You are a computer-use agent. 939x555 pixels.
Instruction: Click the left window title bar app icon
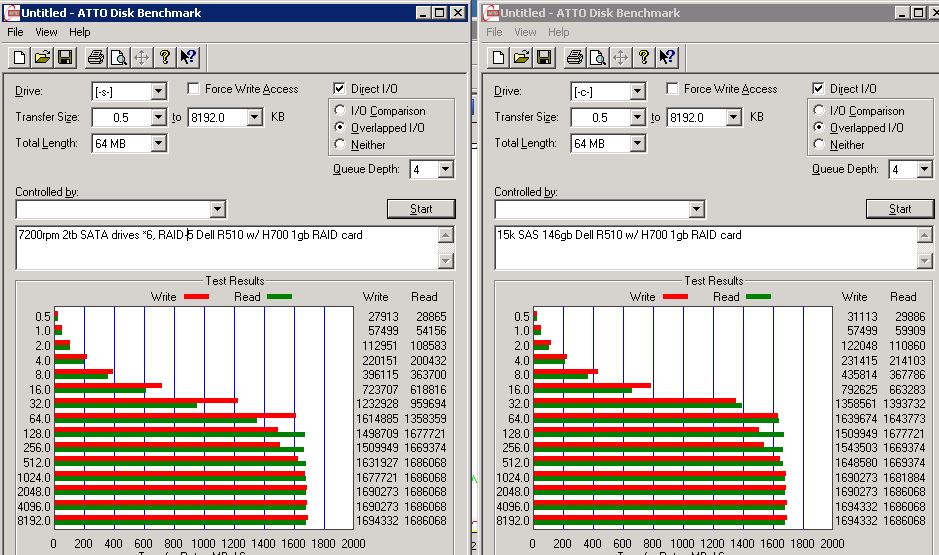(x=11, y=13)
